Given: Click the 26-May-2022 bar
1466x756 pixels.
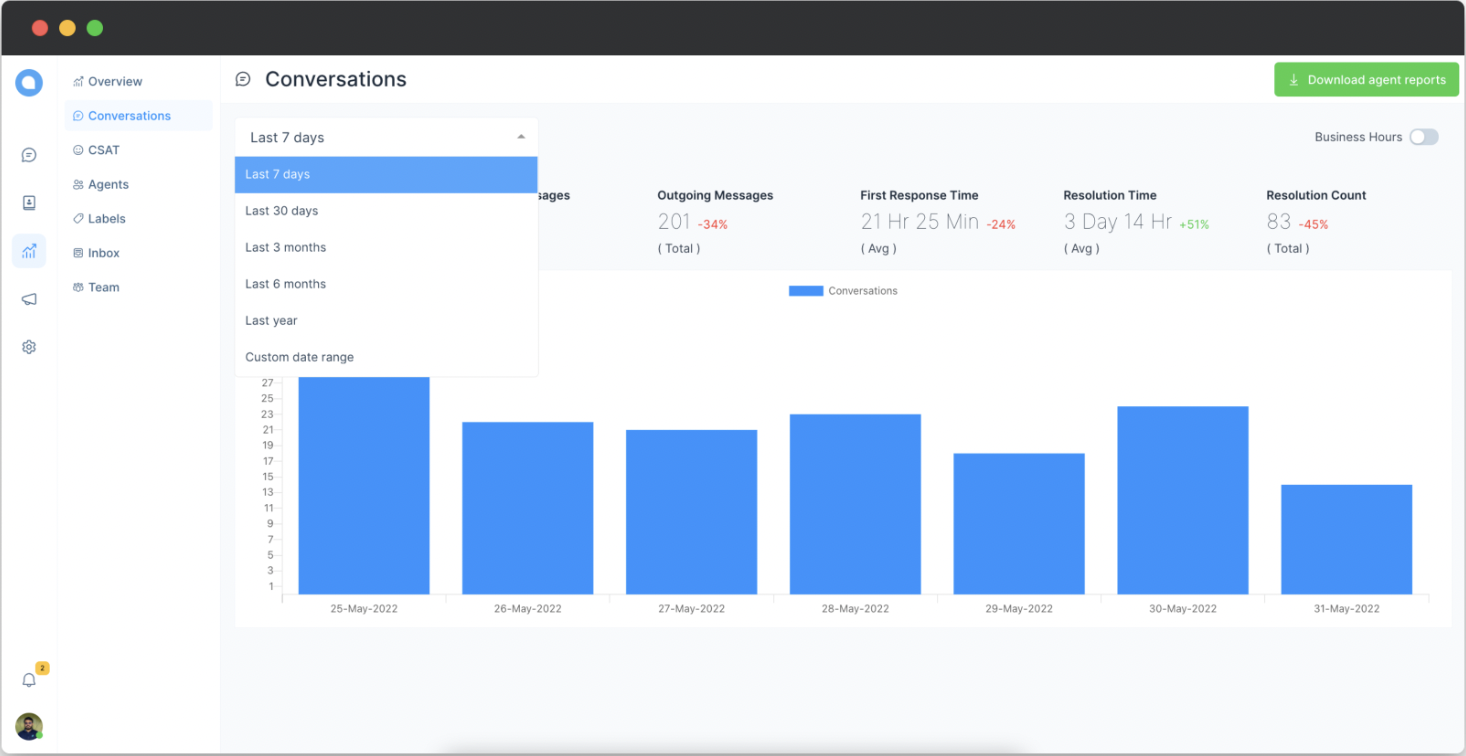Looking at the screenshot, I should pos(528,508).
